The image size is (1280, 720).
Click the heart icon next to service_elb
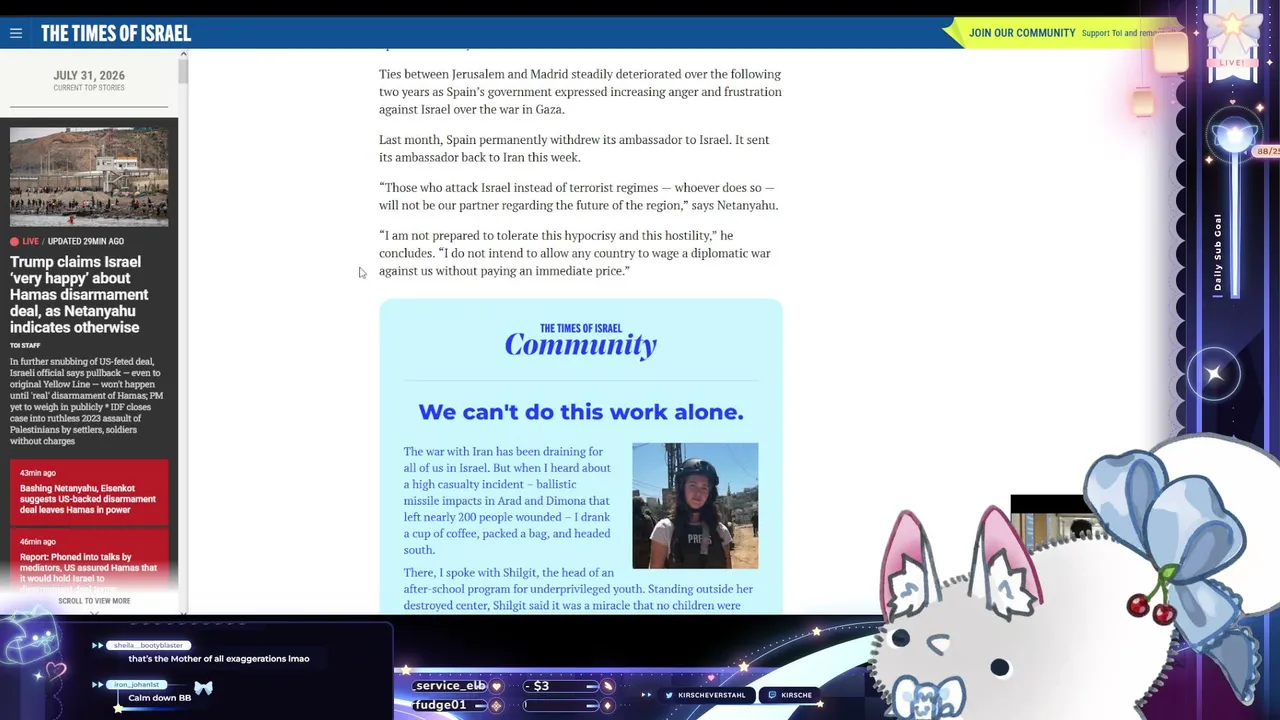pos(496,686)
